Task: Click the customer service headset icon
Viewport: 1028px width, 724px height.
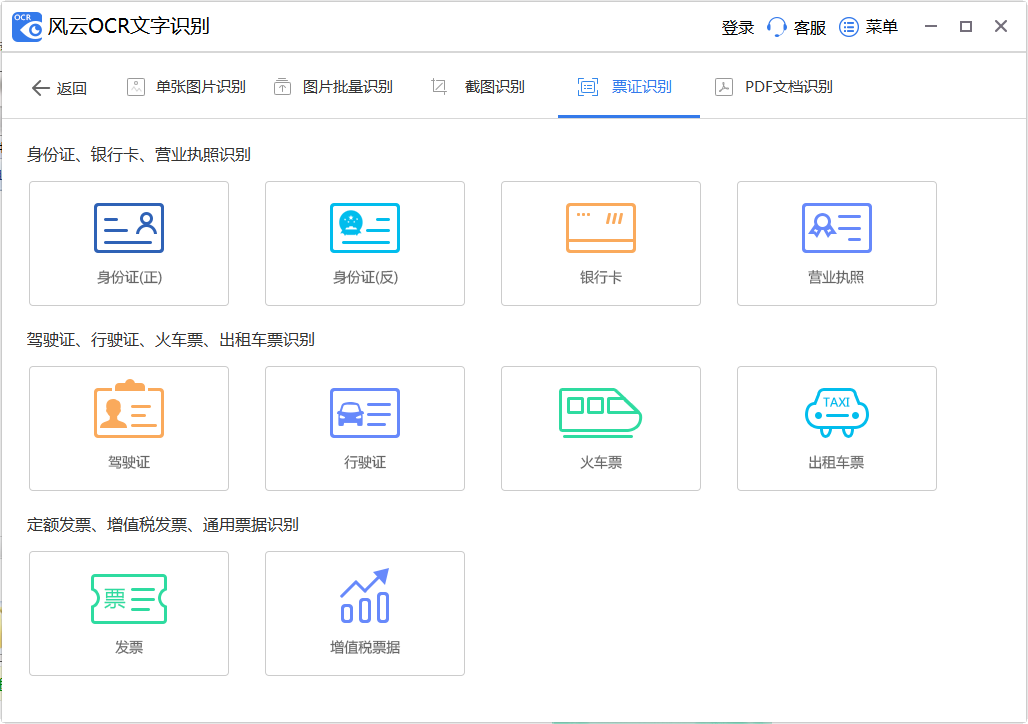Action: (x=776, y=27)
